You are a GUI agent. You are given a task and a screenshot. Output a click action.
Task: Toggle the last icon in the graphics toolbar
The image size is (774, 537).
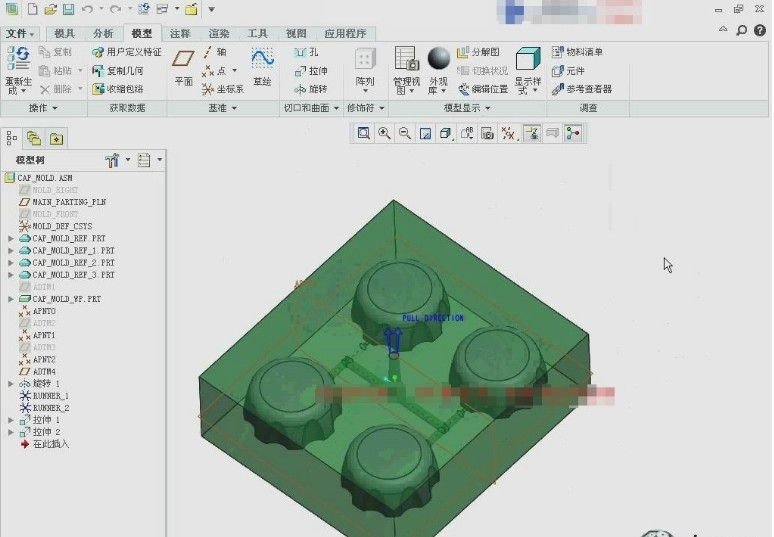[x=573, y=133]
